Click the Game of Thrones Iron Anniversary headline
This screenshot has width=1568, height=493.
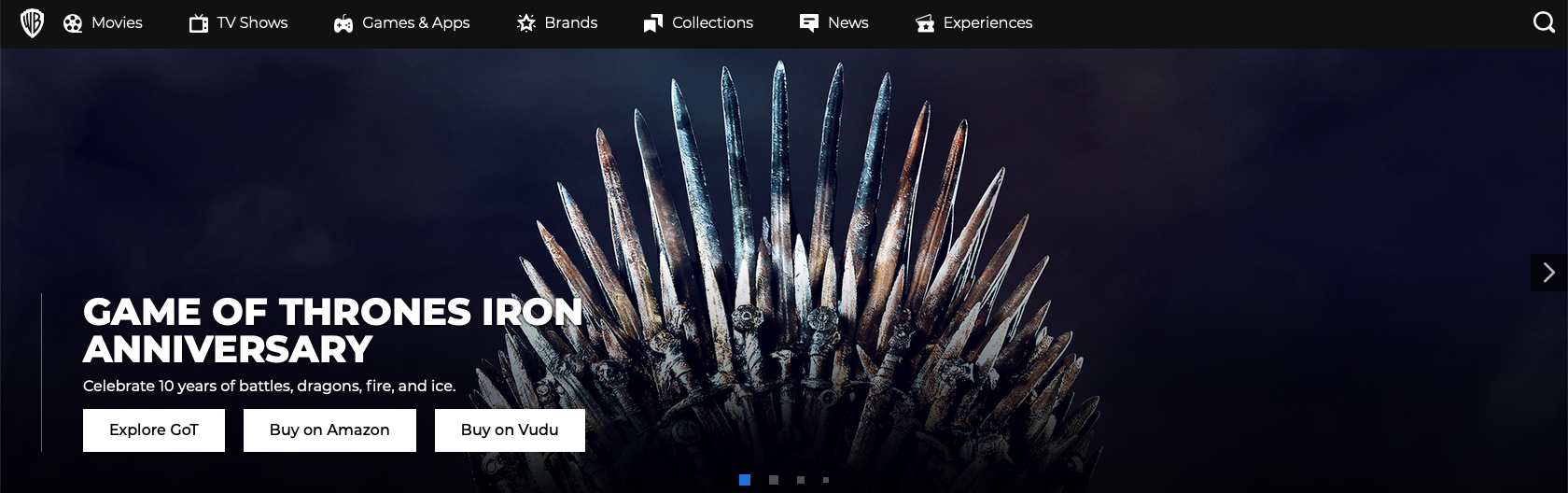tap(332, 331)
